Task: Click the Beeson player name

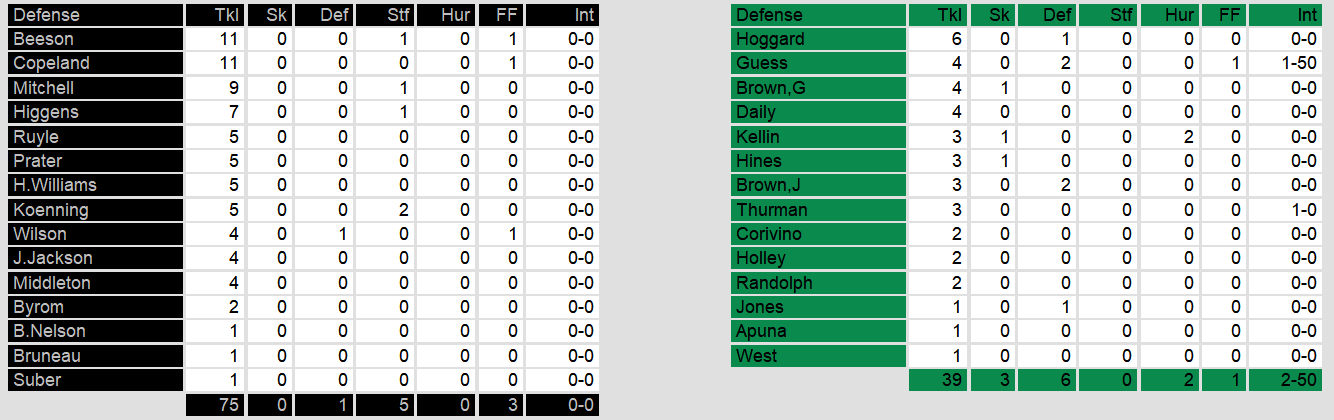Action: click(x=43, y=39)
